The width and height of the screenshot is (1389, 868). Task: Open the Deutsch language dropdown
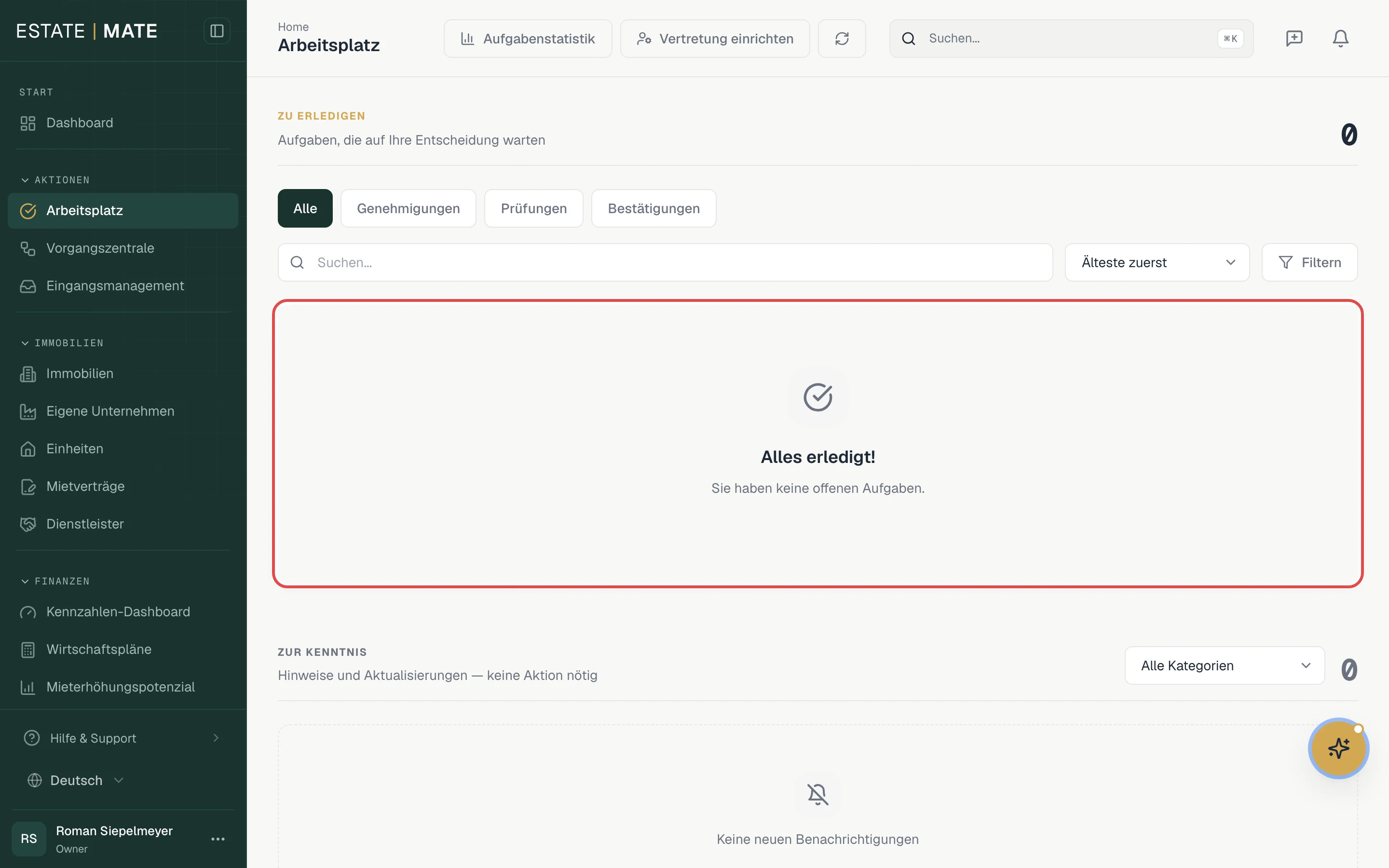point(76,781)
